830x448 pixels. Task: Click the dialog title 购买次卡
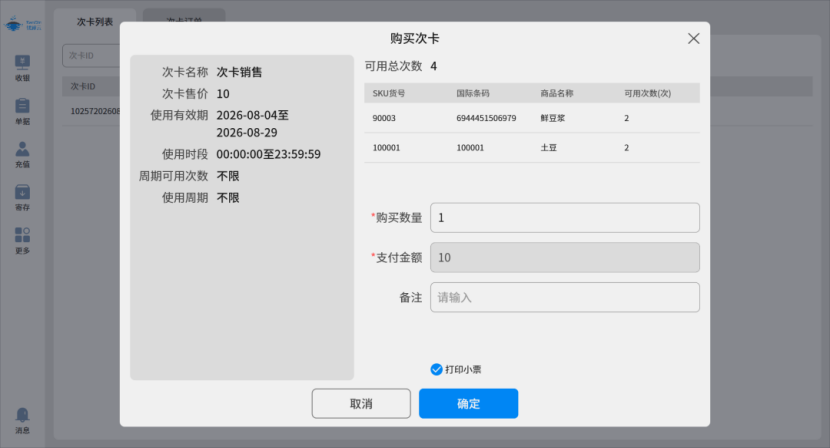coord(415,38)
